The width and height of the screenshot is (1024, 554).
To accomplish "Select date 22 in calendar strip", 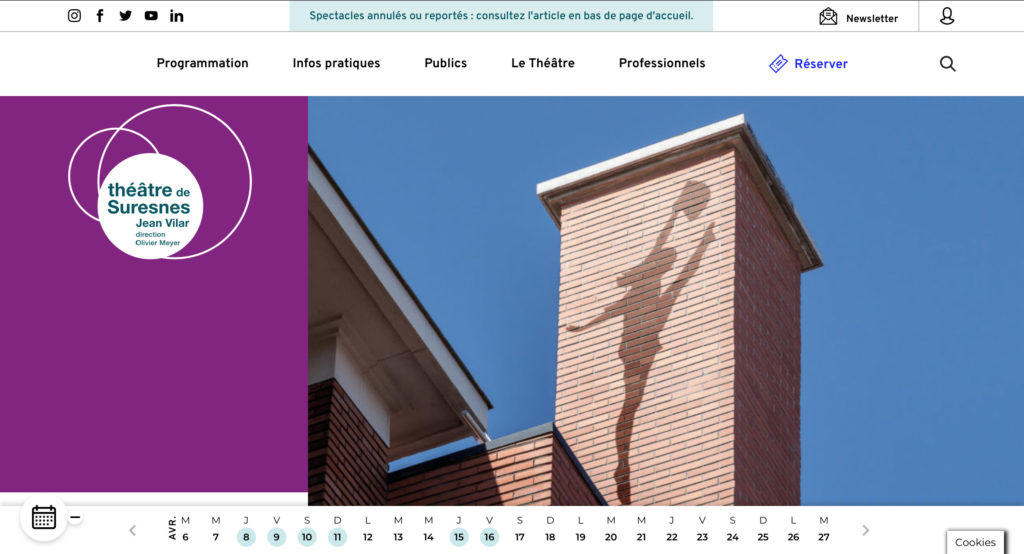I will click(x=671, y=537).
